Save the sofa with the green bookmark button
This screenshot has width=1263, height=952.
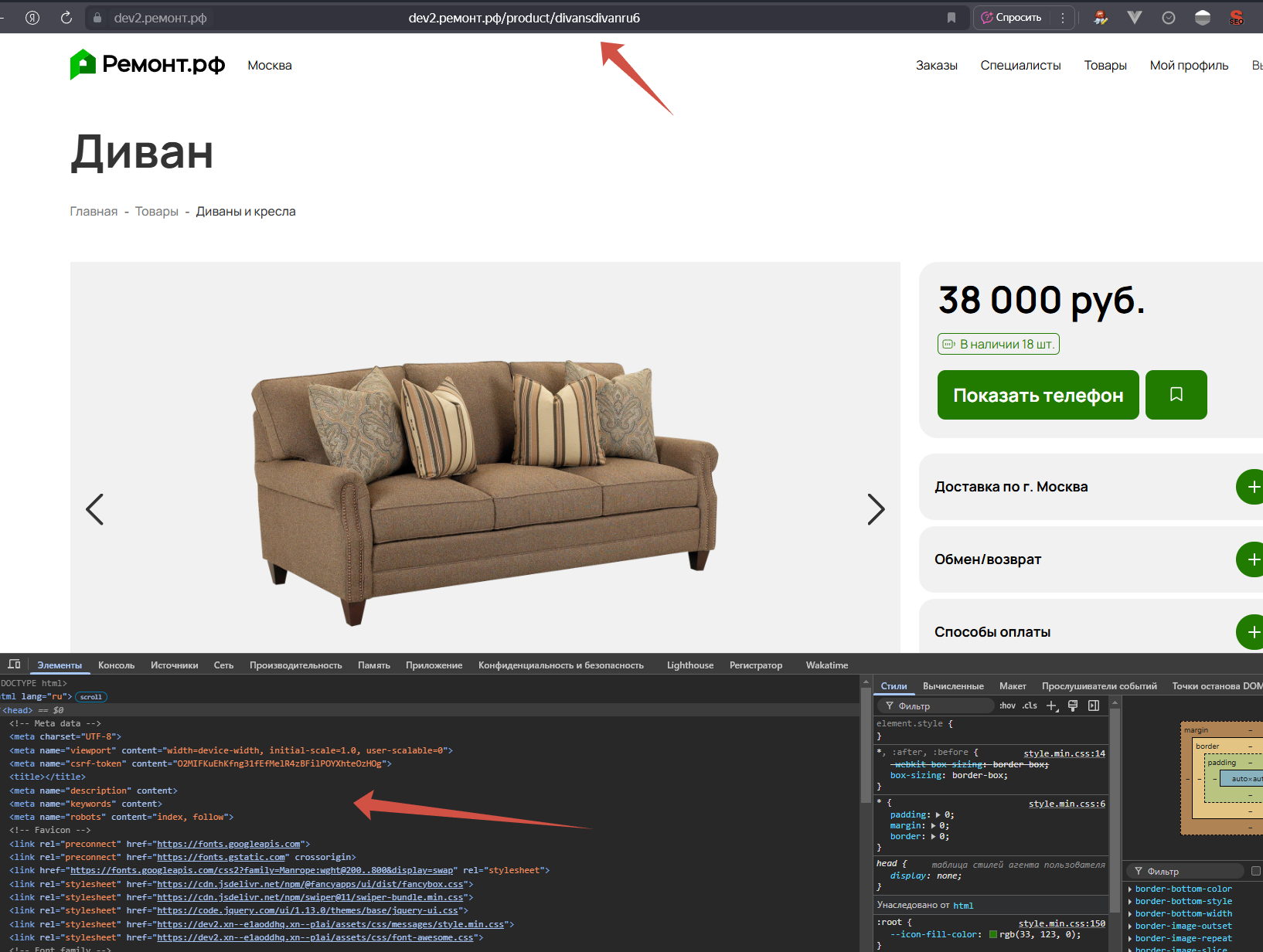1176,395
